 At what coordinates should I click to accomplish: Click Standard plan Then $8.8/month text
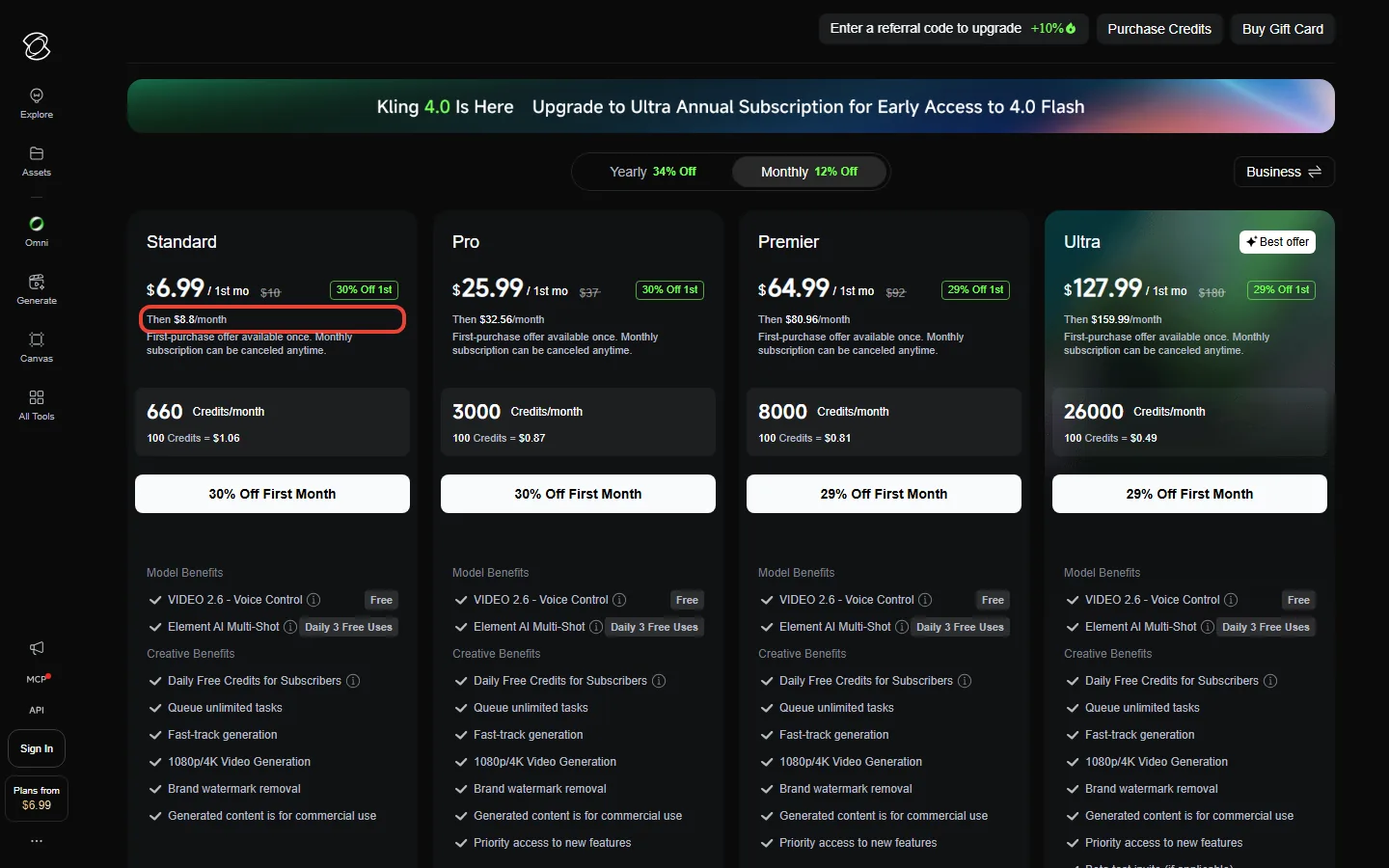pos(187,319)
